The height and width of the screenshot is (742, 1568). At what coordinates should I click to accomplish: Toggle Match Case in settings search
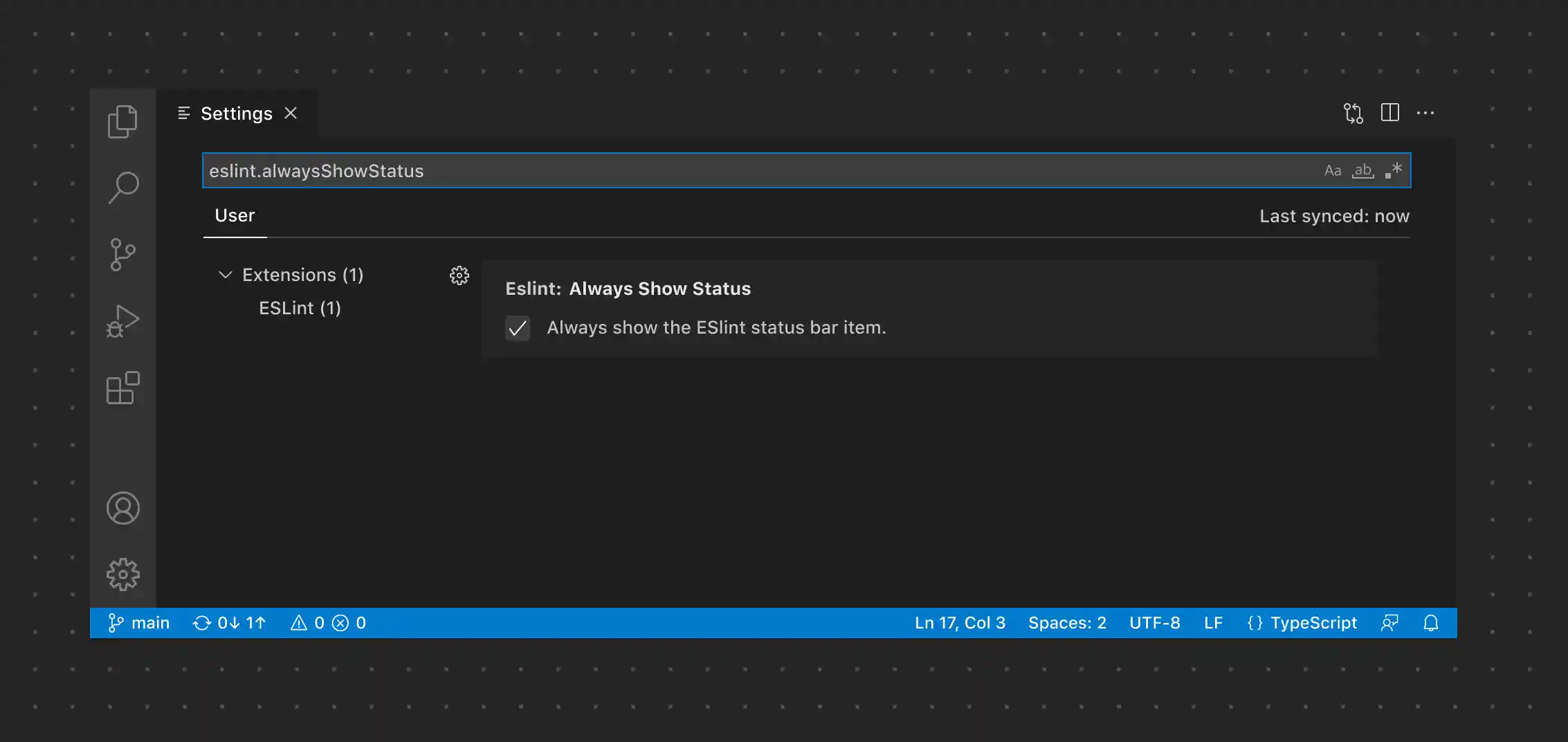[1332, 170]
